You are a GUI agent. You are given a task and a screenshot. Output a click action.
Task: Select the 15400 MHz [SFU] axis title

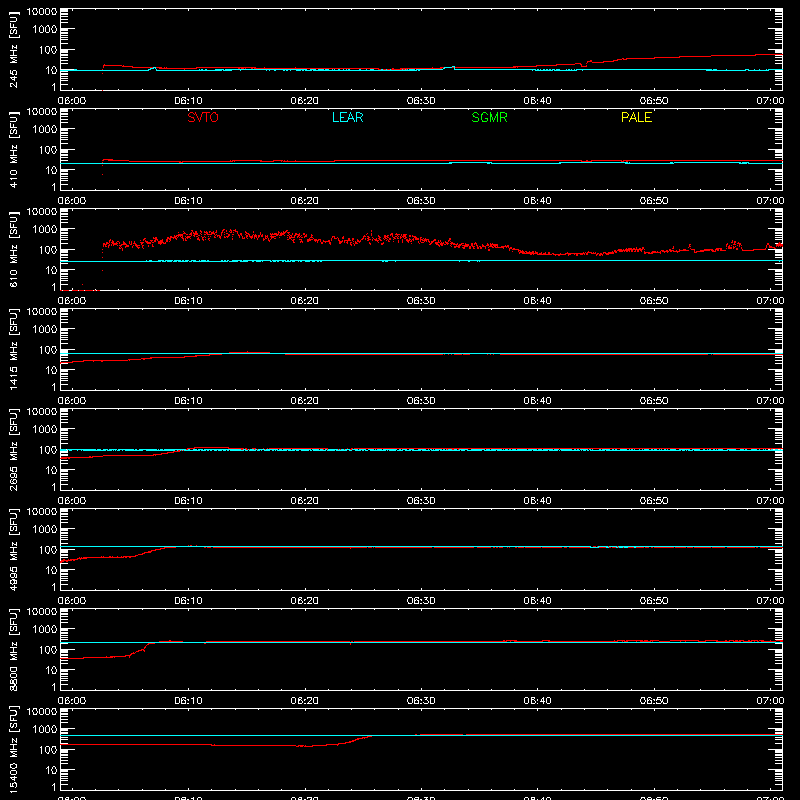(x=14, y=750)
